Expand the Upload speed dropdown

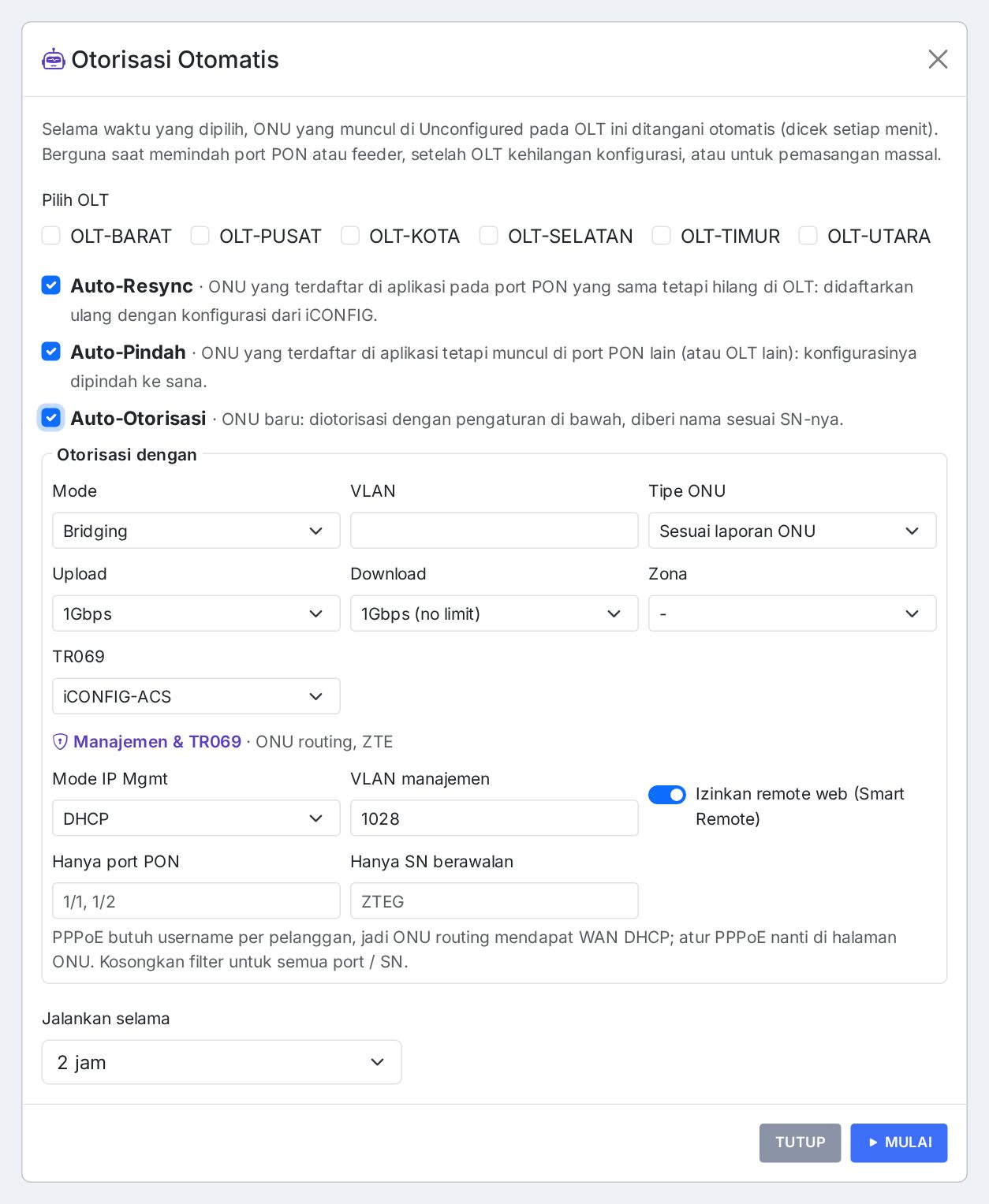tap(196, 613)
